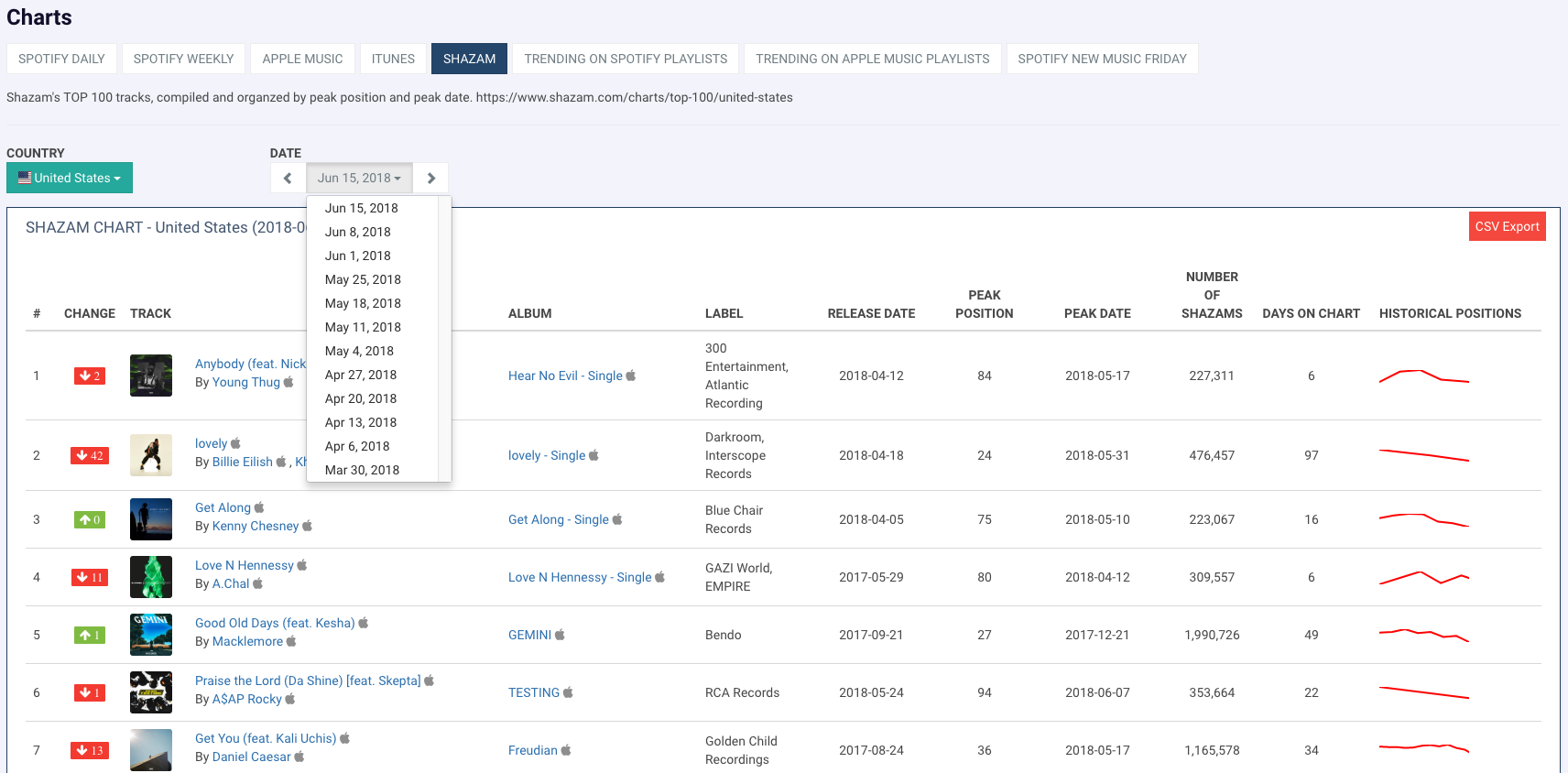The height and width of the screenshot is (773, 1568).
Task: Click the Release Date column header
Action: point(871,313)
